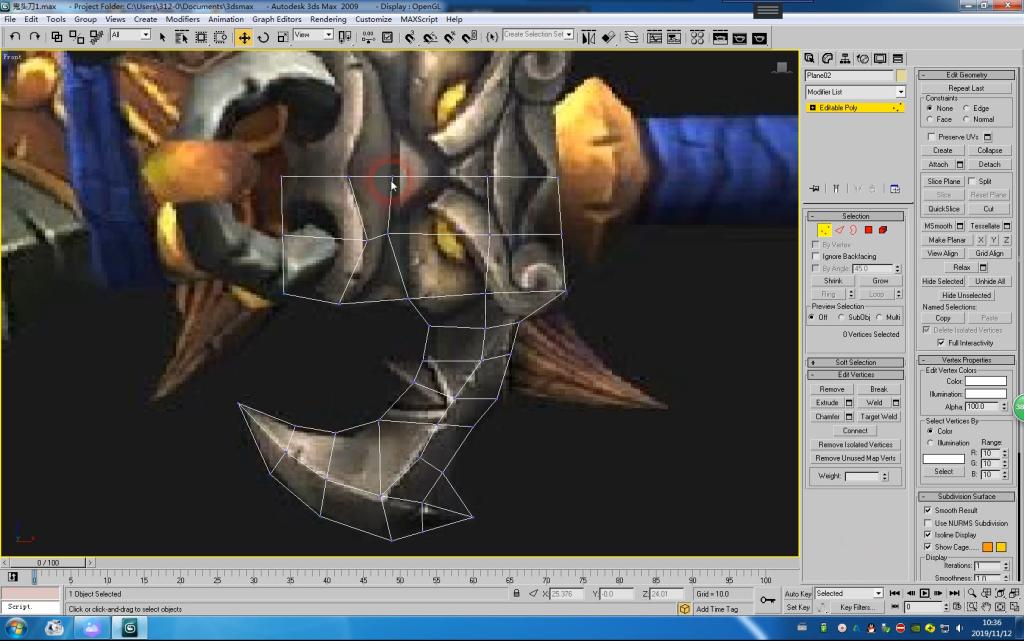Choose the Rectangular Selection Region tool
1024x641 pixels.
[201, 37]
